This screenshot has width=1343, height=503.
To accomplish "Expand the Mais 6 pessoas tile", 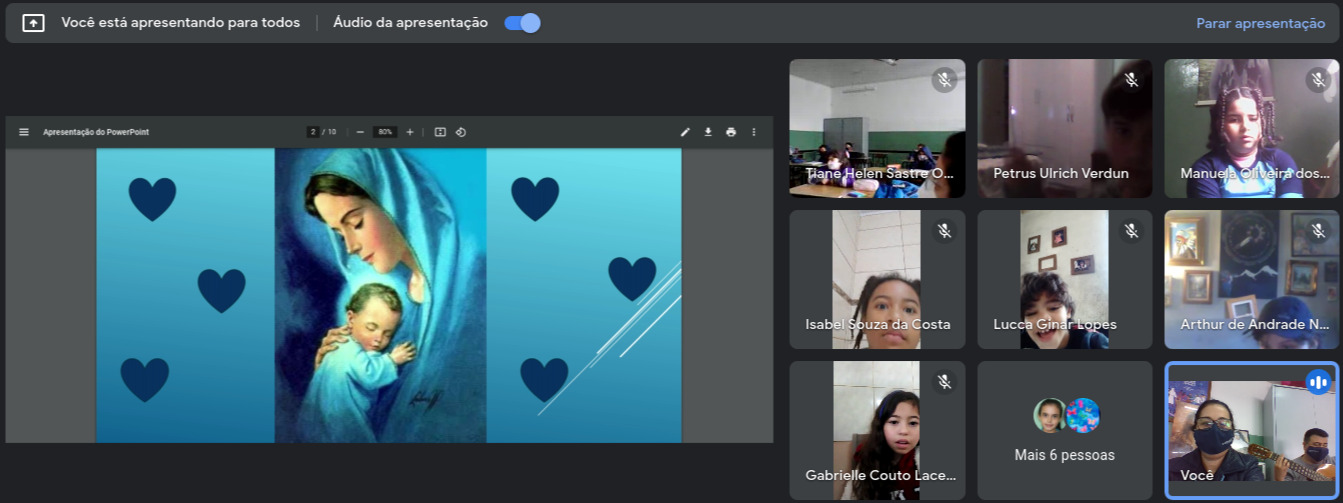I will tap(1064, 430).
